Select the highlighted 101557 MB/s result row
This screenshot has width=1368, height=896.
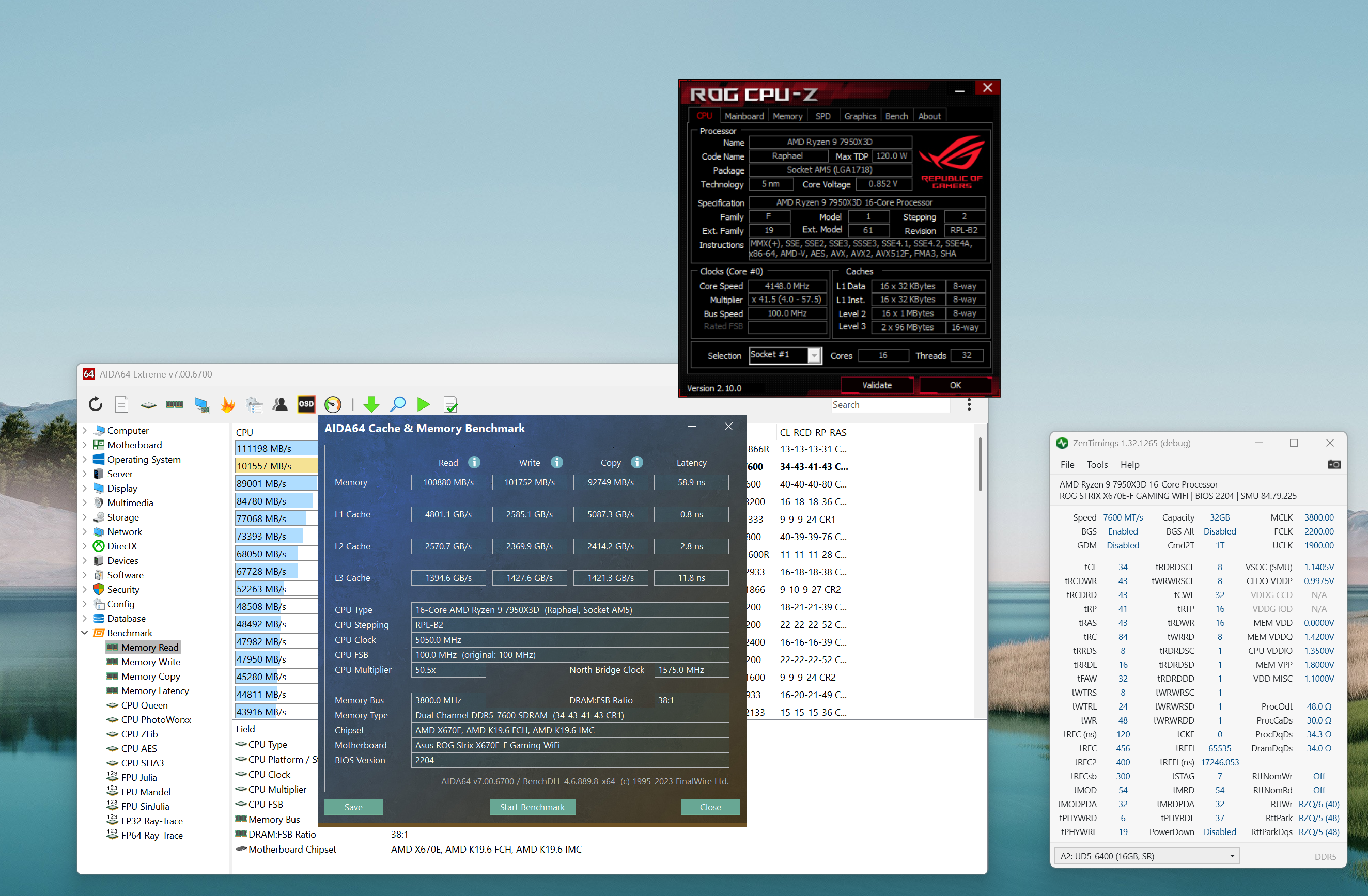pos(276,466)
